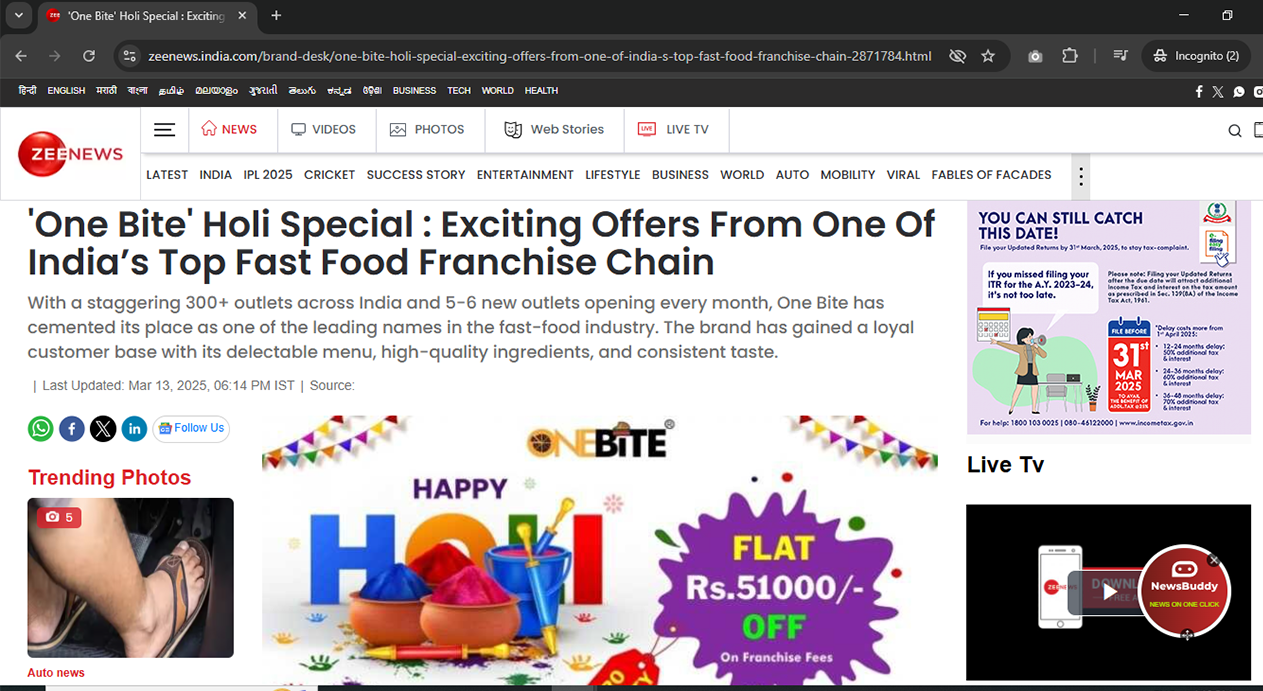This screenshot has width=1263, height=691.
Task: Switch to the VIDEOS tab
Action: click(323, 129)
